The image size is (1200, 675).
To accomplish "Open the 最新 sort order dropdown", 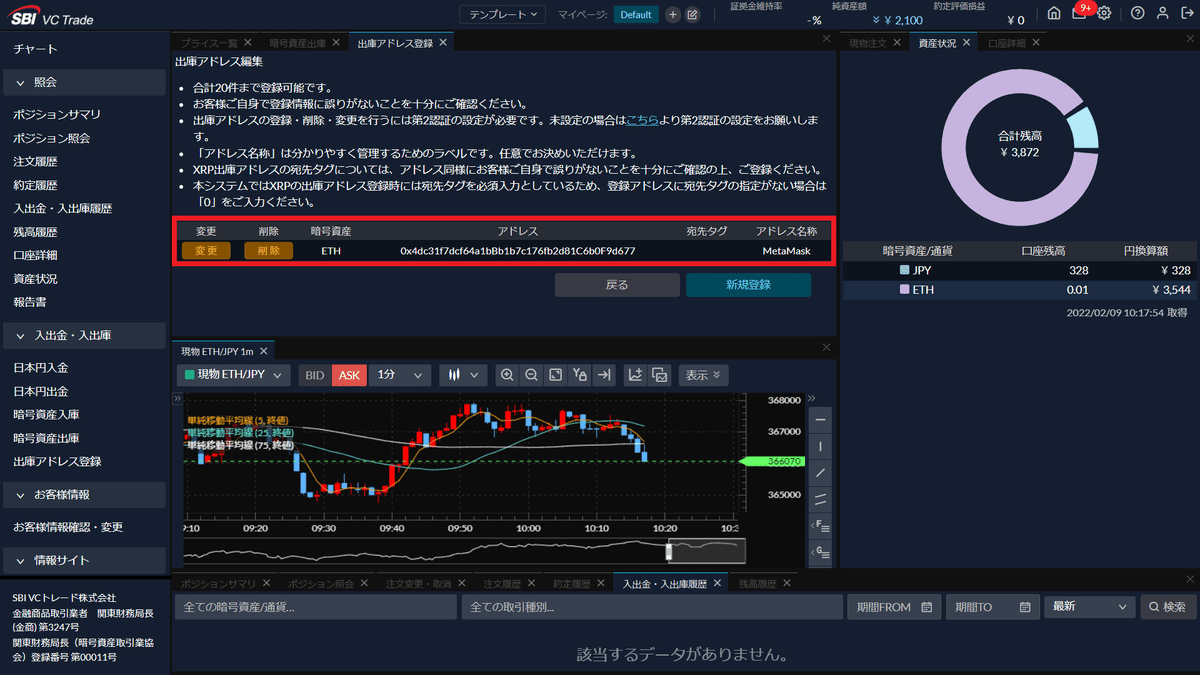I will click(x=1089, y=607).
